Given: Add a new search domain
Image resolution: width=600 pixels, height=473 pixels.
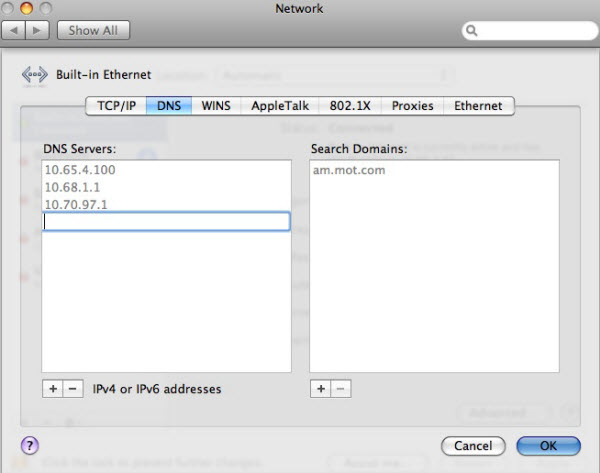Looking at the screenshot, I should click(x=320, y=389).
